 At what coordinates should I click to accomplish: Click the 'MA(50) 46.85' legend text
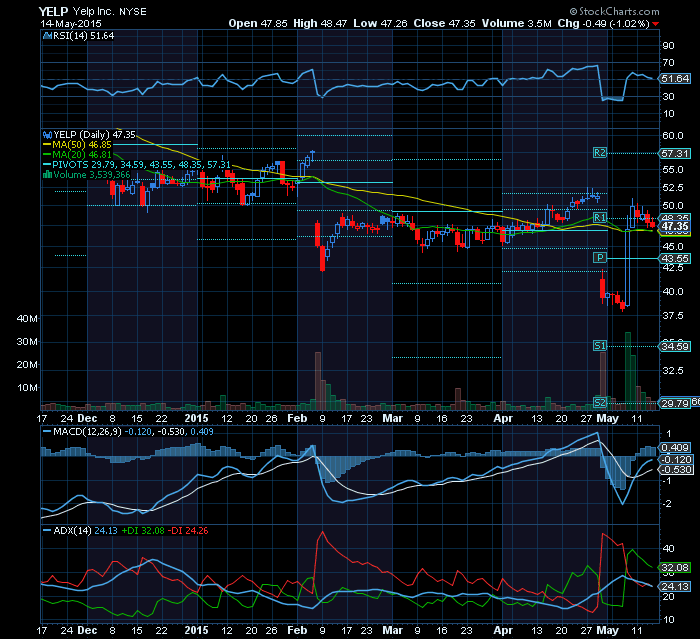[x=82, y=145]
